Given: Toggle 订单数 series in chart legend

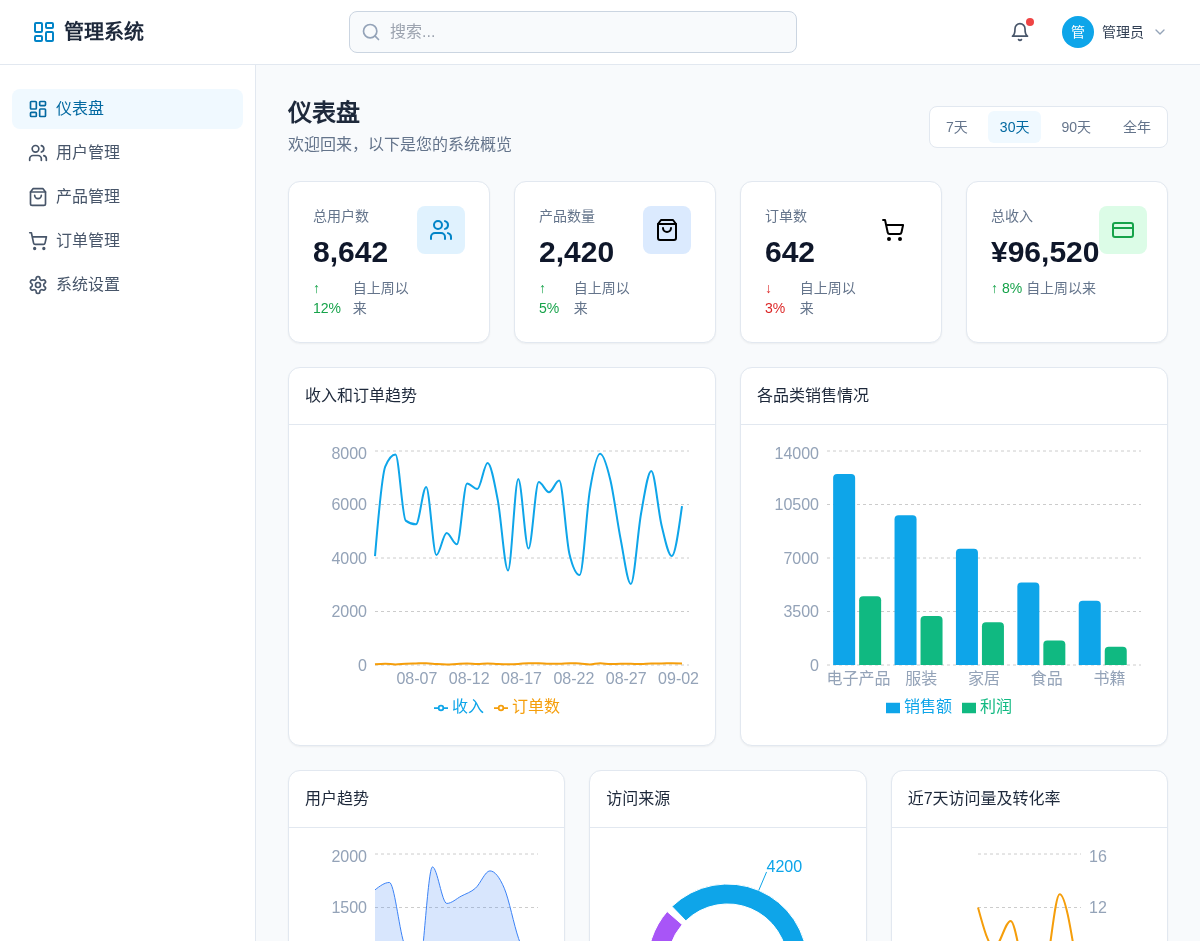Looking at the screenshot, I should click(x=527, y=707).
